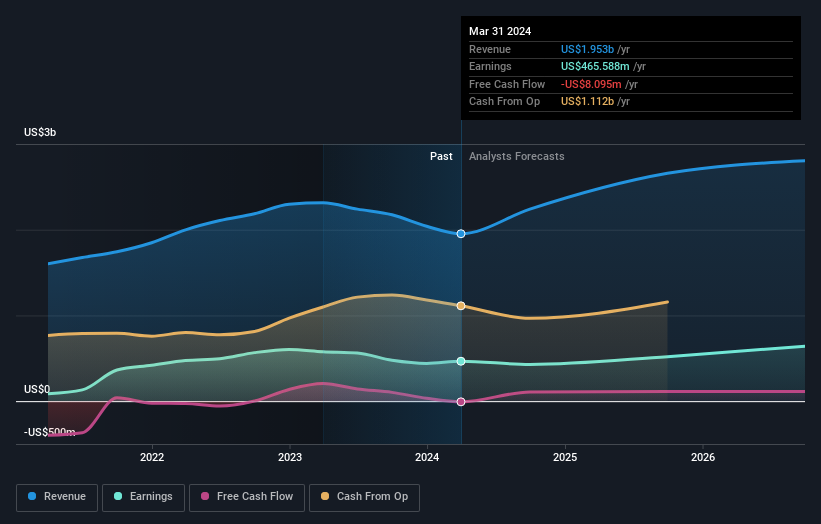Click the 2025 x-axis label
This screenshot has width=821, height=524.
tap(565, 458)
